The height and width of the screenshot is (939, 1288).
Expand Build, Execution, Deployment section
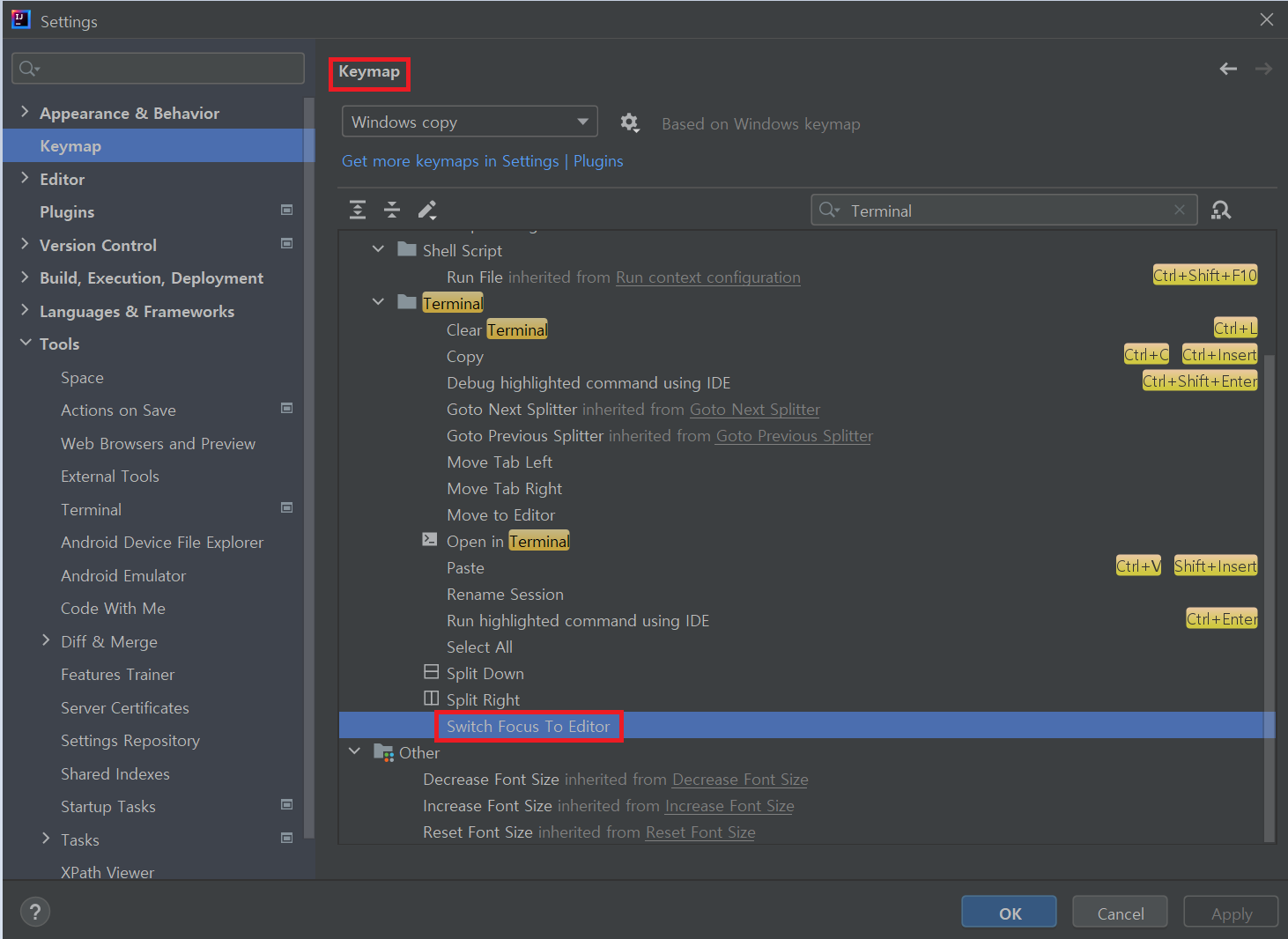[x=25, y=277]
